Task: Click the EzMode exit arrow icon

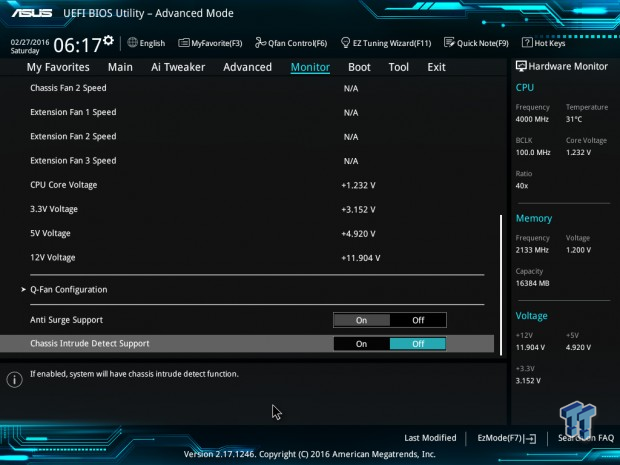Action: pyautogui.click(x=531, y=438)
